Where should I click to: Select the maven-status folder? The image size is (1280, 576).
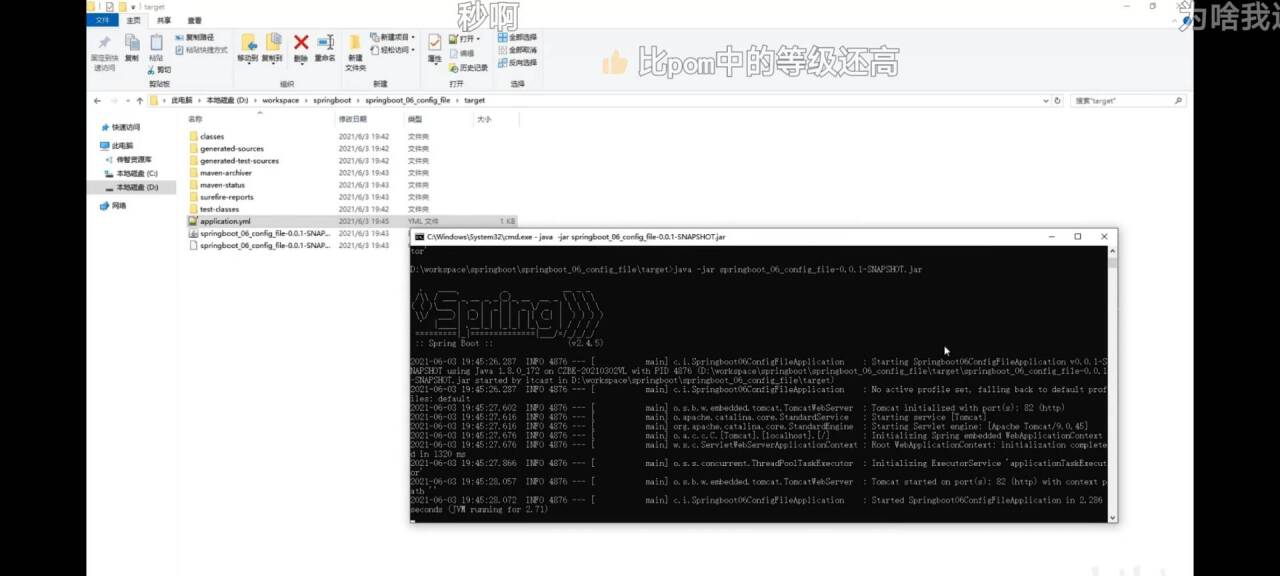click(222, 185)
